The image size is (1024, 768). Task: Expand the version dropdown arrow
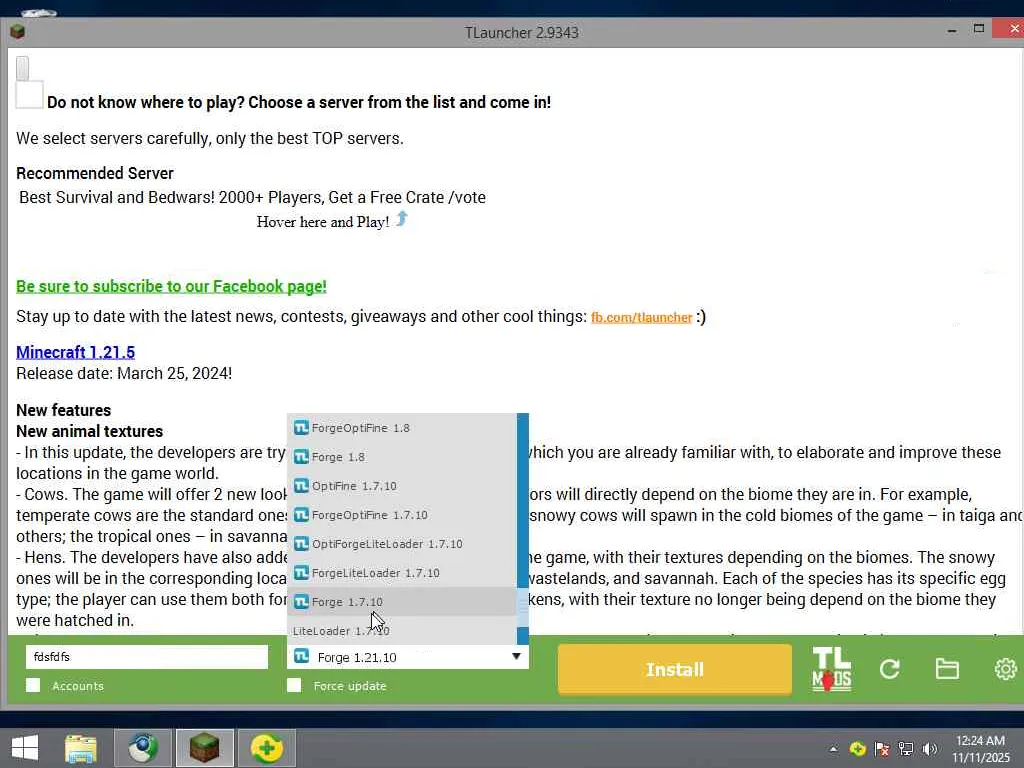516,656
